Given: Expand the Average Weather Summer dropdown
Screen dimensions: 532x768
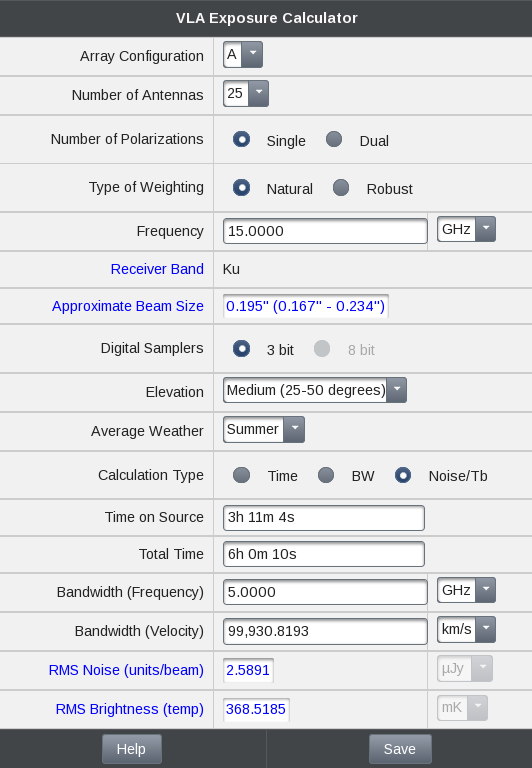Looking at the screenshot, I should 264,430.
